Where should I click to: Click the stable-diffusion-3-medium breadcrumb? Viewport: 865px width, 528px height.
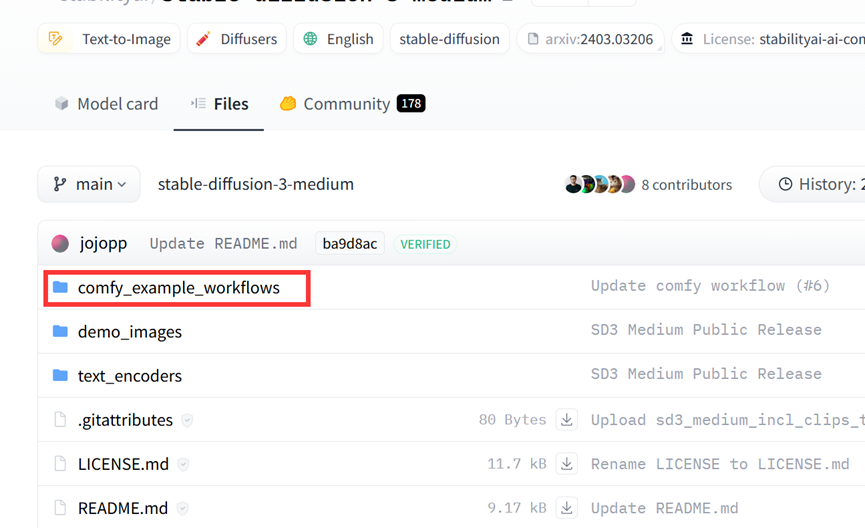tap(255, 184)
